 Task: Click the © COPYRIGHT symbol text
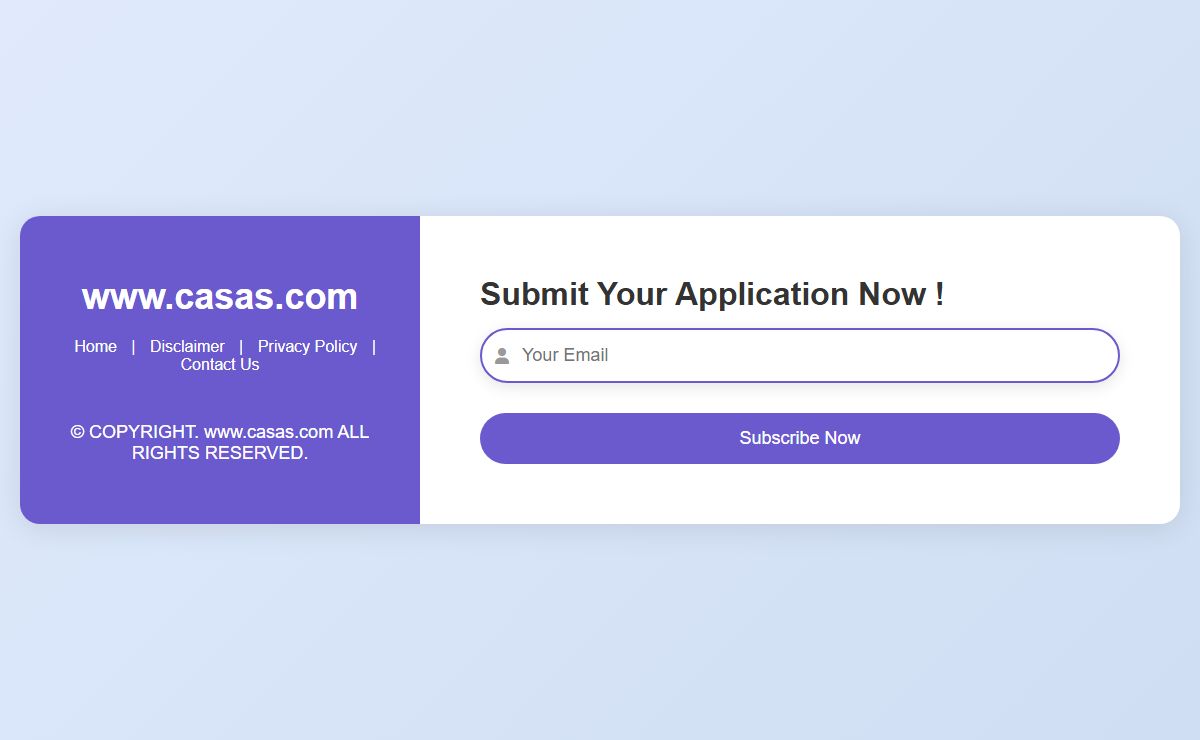pos(135,432)
